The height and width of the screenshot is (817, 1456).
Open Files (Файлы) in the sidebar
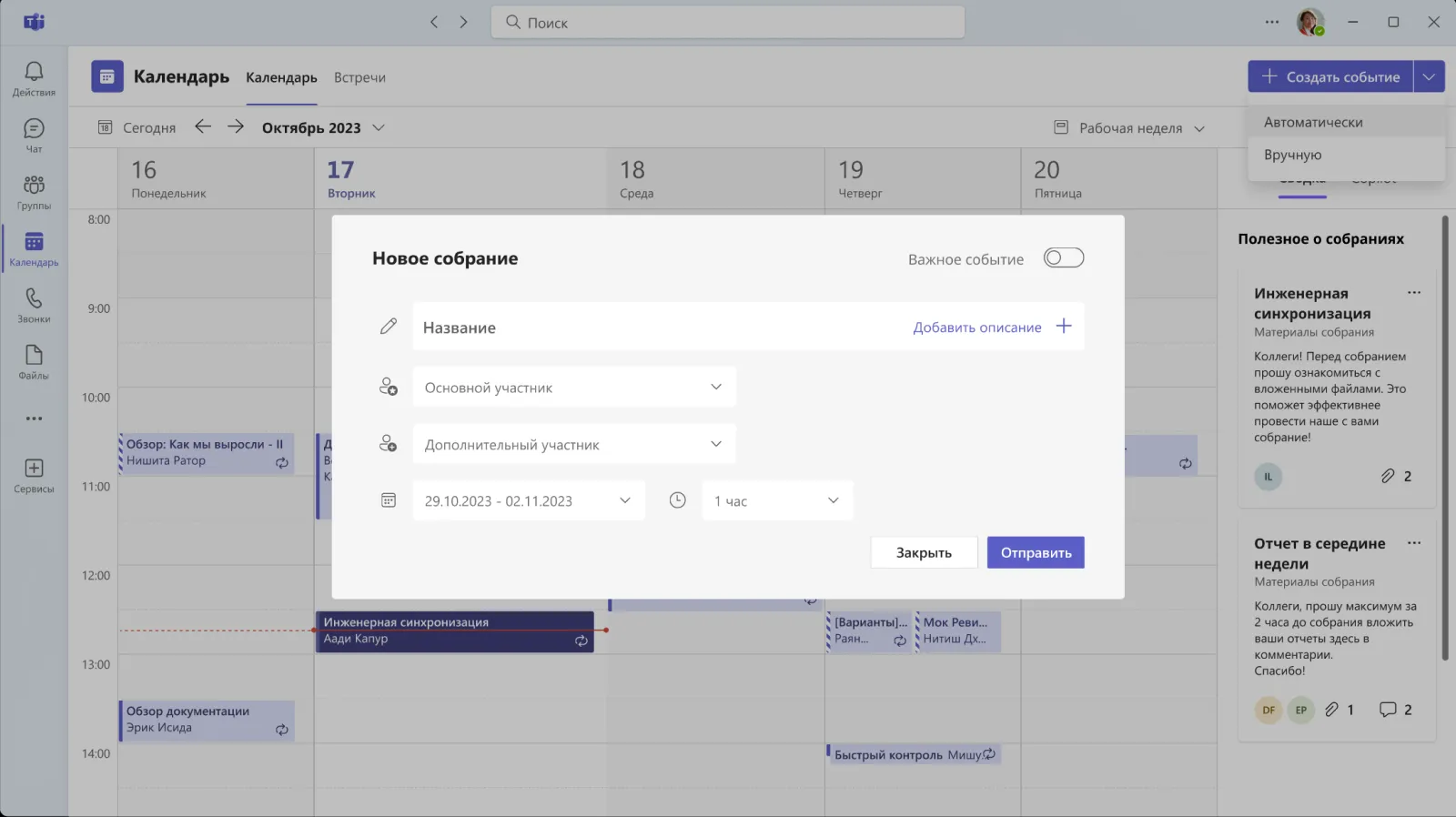tap(34, 362)
